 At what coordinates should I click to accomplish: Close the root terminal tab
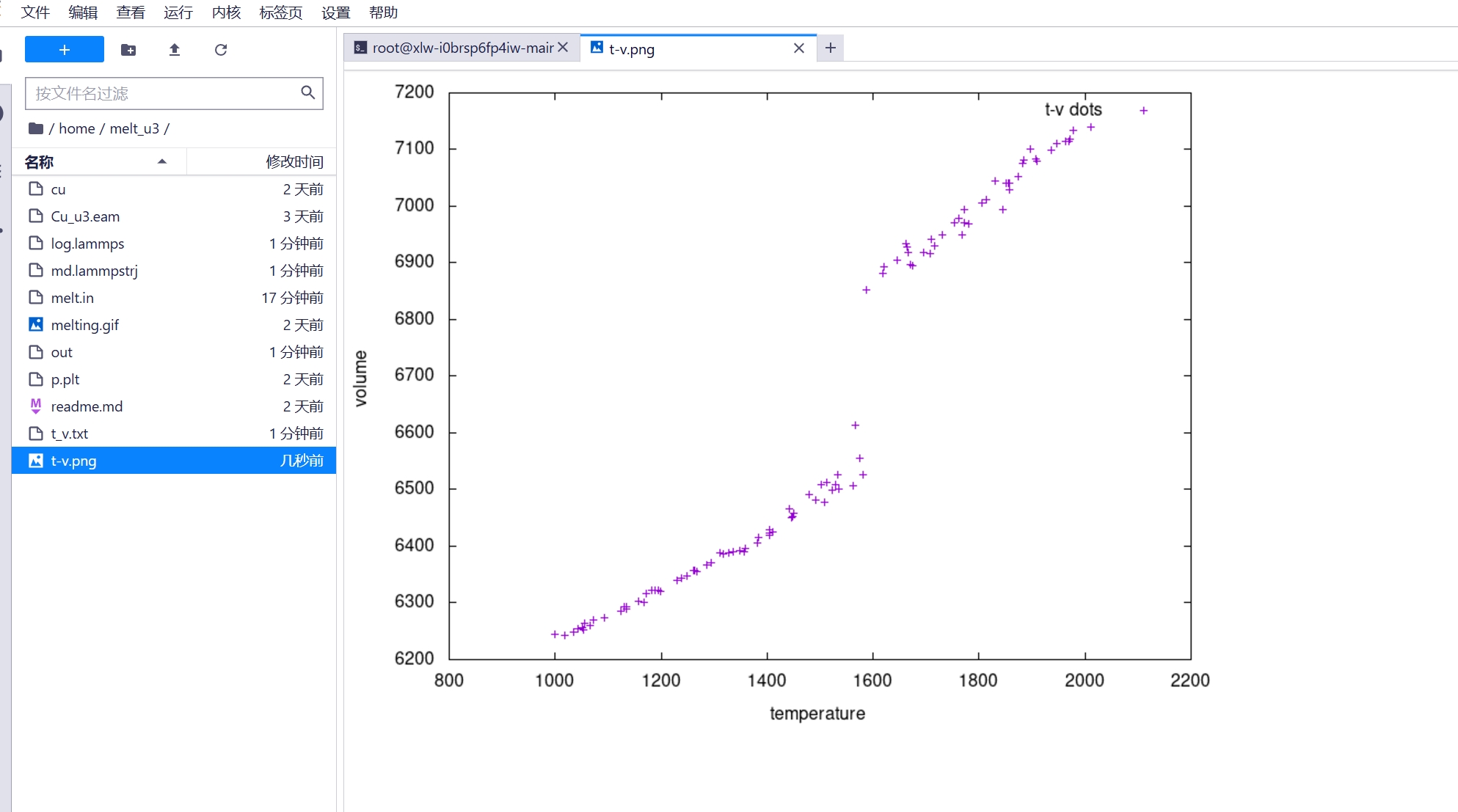563,48
